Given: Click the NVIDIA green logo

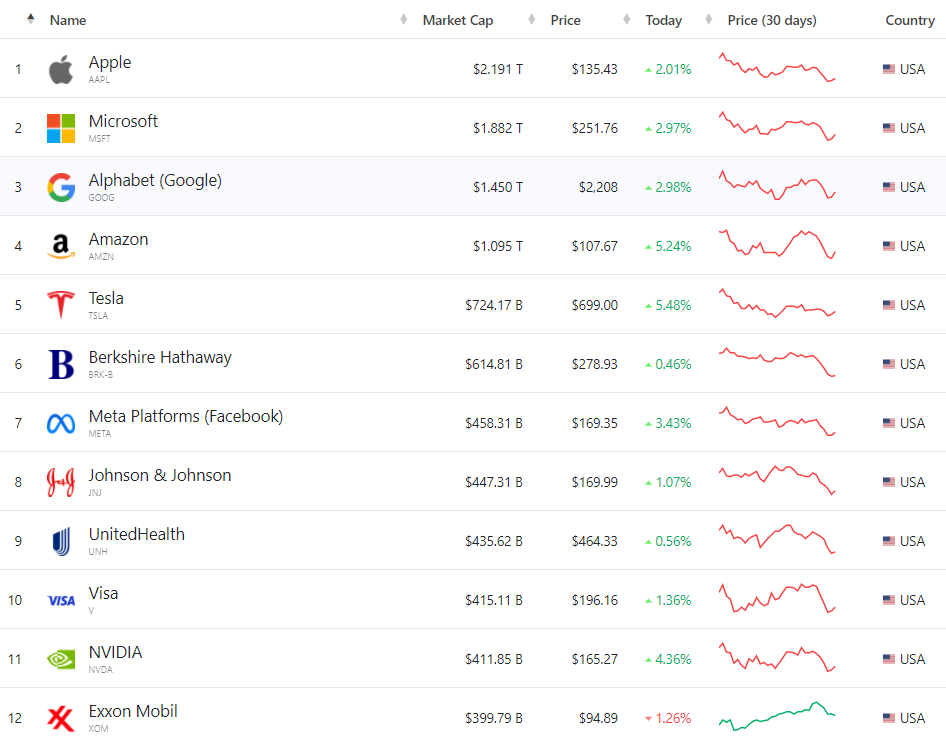Looking at the screenshot, I should (x=61, y=659).
